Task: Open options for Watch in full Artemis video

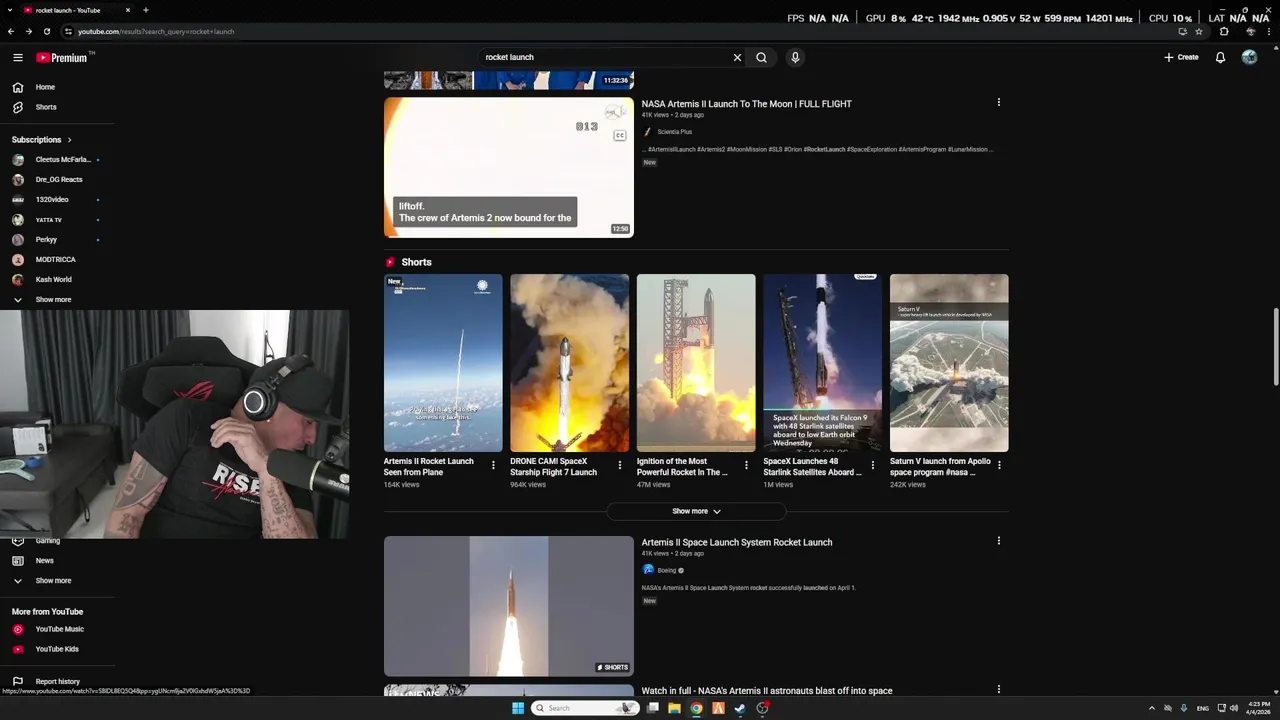Action: point(998,689)
